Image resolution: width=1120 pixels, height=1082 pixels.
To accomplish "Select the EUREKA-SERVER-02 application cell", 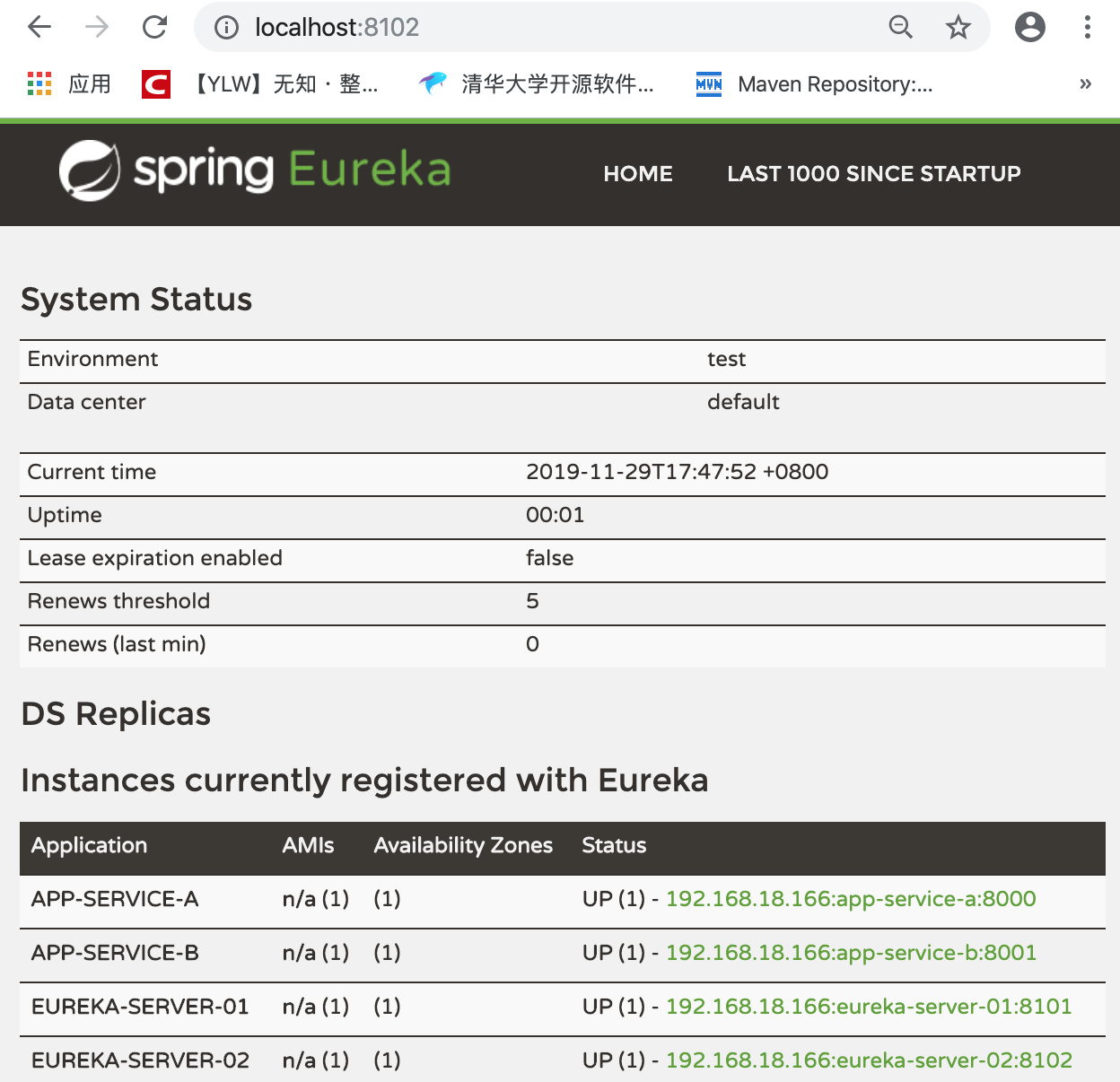I will 140,1060.
